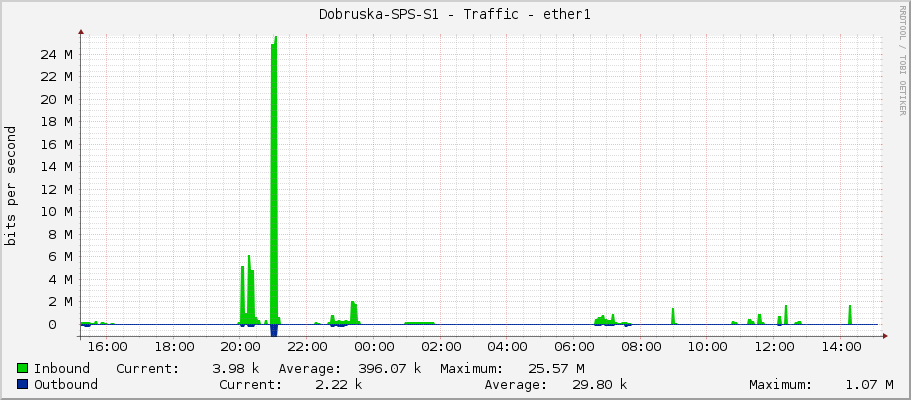Click the Inbound legend label
The height and width of the screenshot is (400, 911).
(x=62, y=369)
